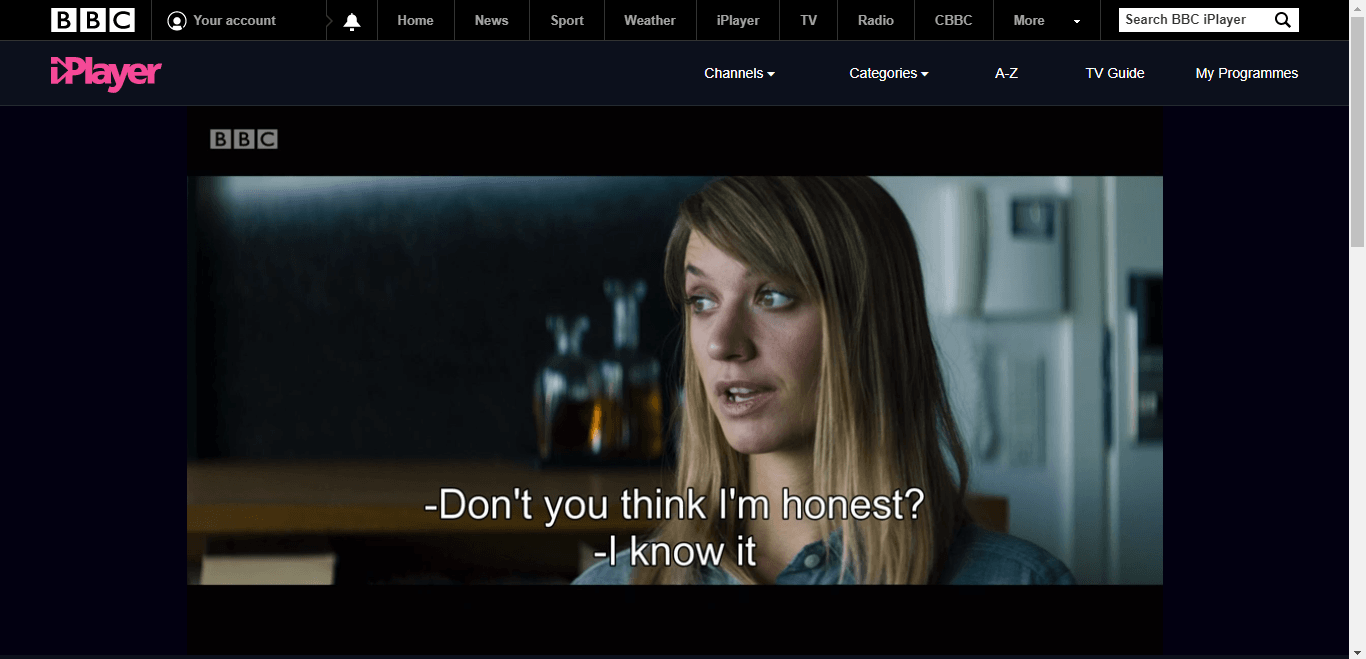Open the Channels dropdown
Viewport: 1366px width, 659px height.
(x=739, y=73)
